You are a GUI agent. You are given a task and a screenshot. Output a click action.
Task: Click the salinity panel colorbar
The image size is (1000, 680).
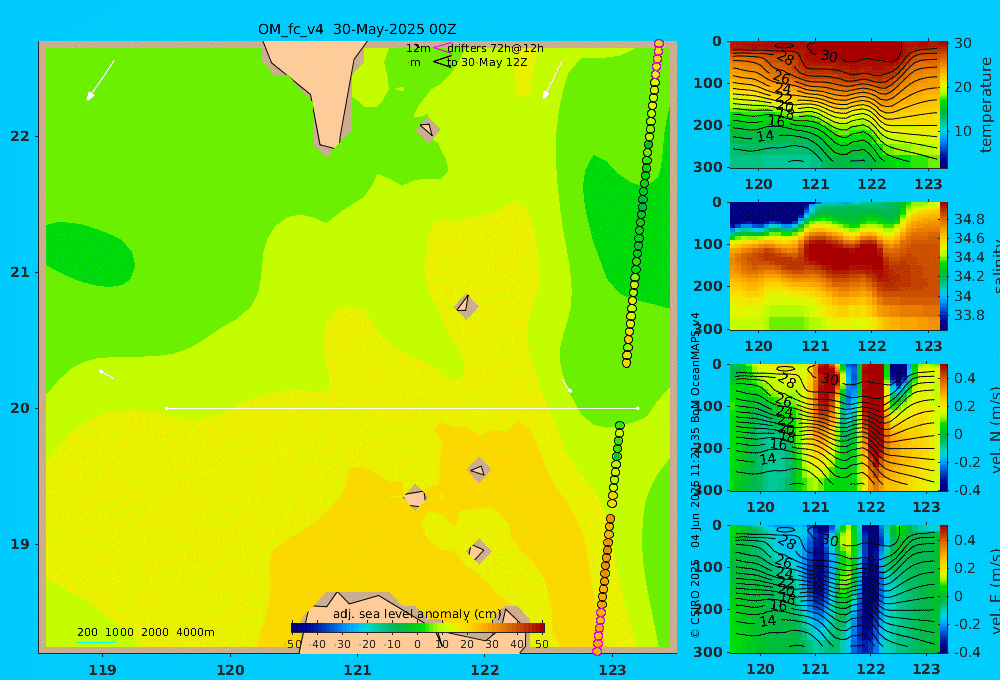pos(944,266)
